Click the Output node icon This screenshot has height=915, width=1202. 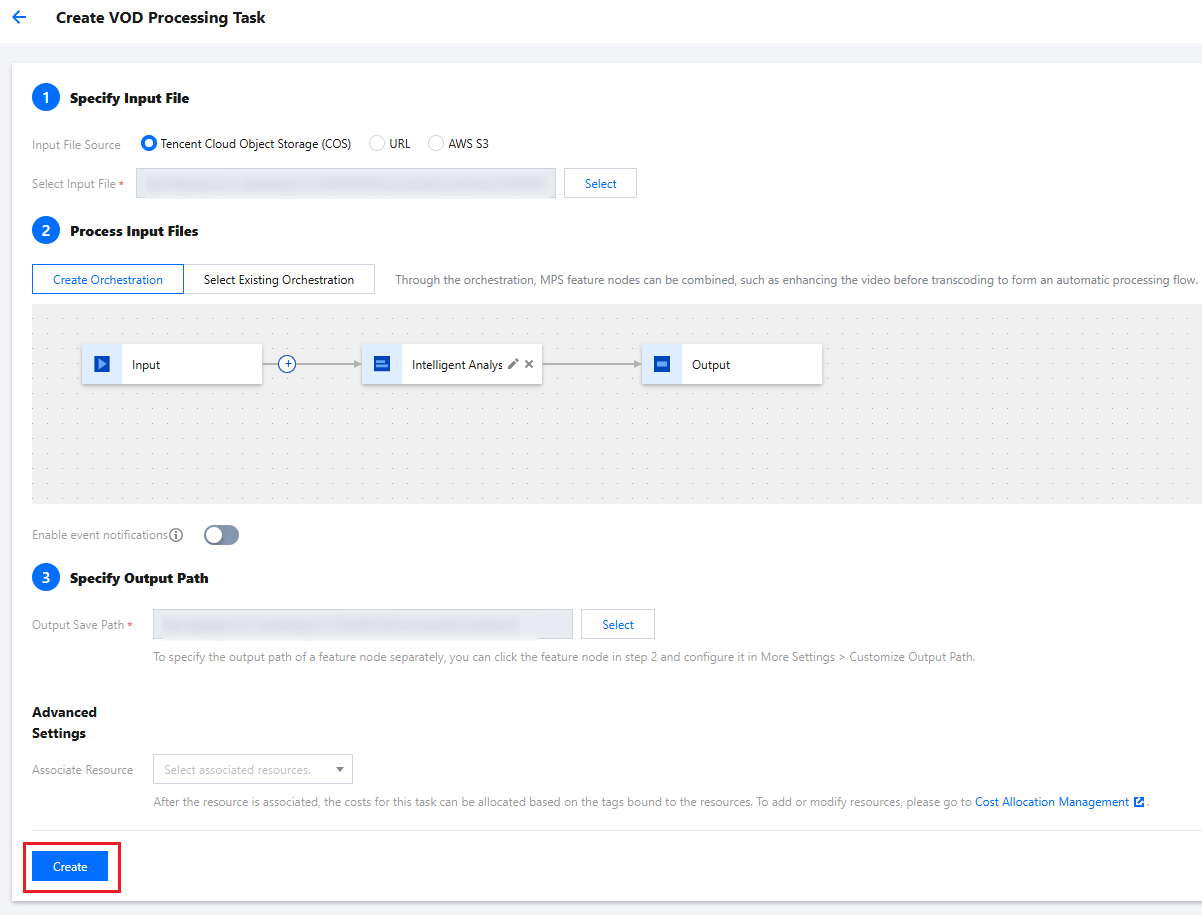tap(661, 365)
